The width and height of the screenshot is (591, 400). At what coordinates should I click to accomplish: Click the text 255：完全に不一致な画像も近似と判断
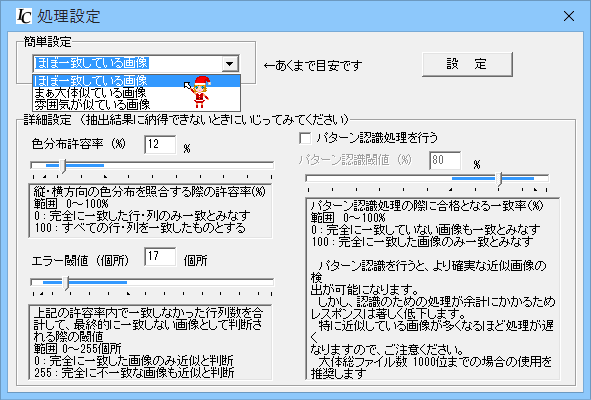[x=134, y=373]
